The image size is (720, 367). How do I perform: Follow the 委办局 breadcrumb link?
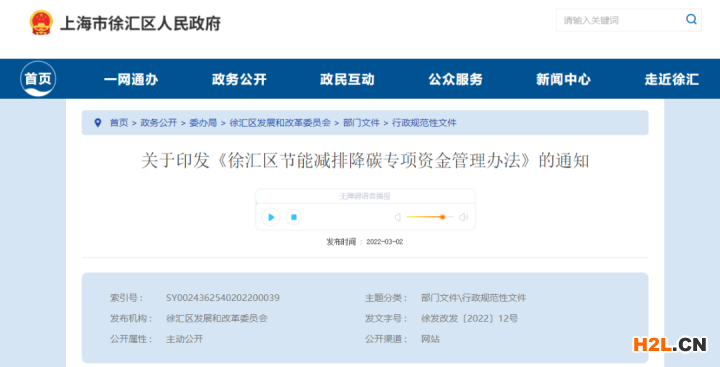[203, 123]
